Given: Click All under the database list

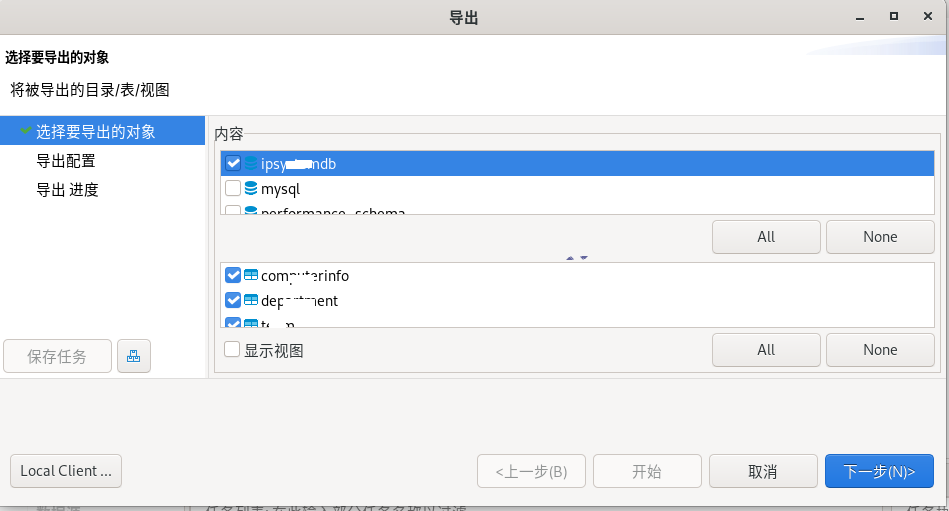Looking at the screenshot, I should pos(766,237).
